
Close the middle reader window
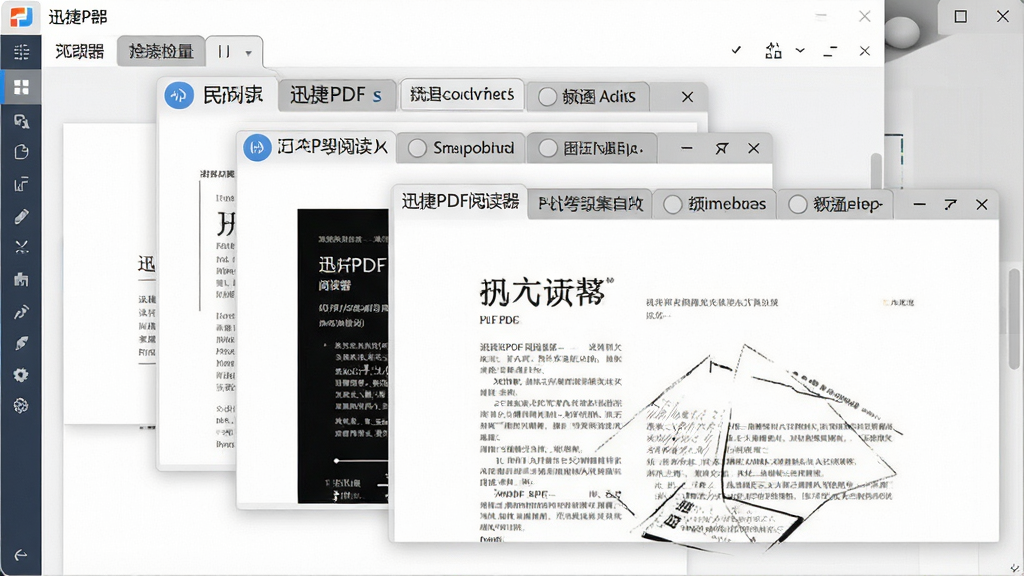(x=754, y=148)
